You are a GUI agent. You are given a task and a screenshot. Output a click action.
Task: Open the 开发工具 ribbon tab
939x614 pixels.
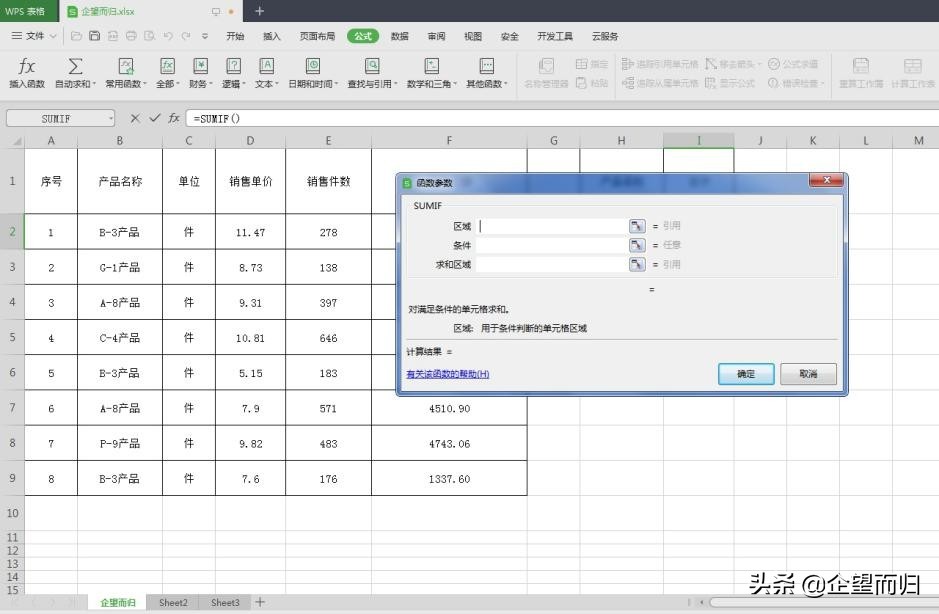555,36
